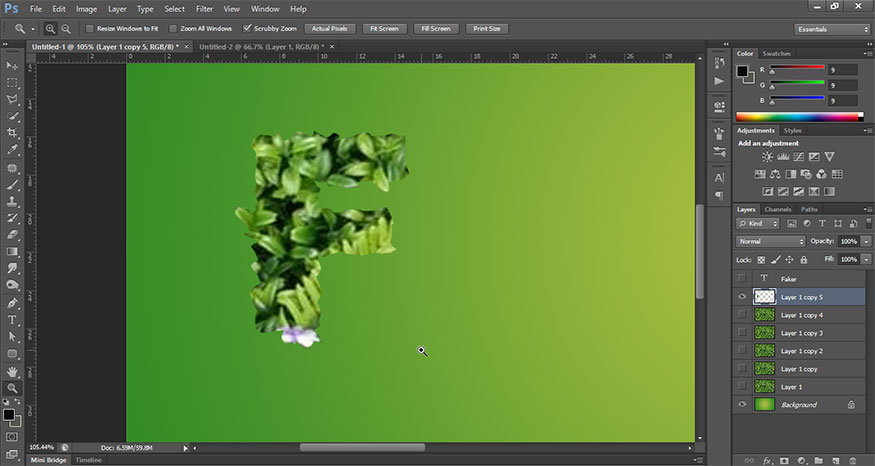Select the Brush tool
875x466 pixels.
pos(12,185)
